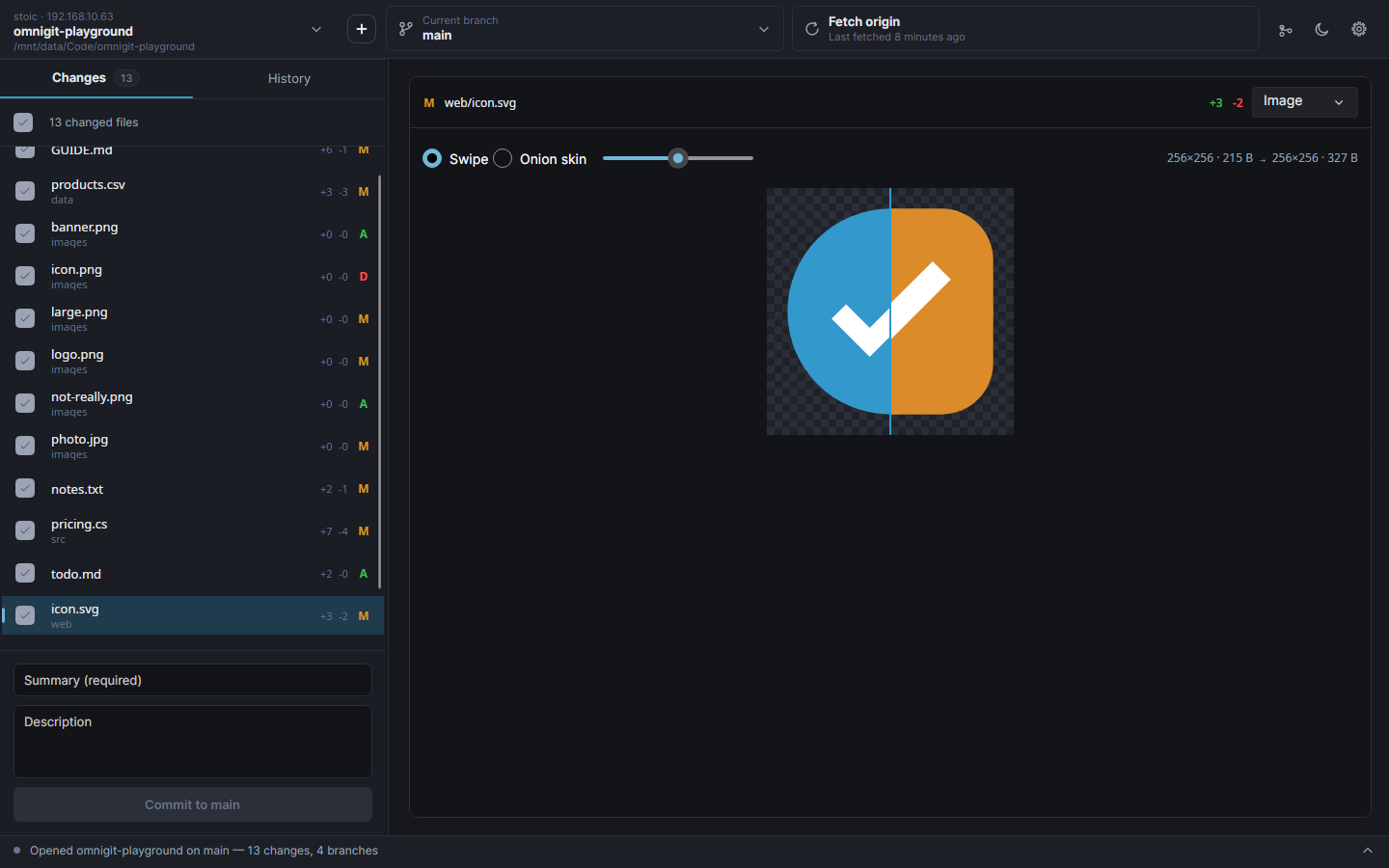Select the todo.md file row
1389x868 pixels.
click(x=193, y=573)
